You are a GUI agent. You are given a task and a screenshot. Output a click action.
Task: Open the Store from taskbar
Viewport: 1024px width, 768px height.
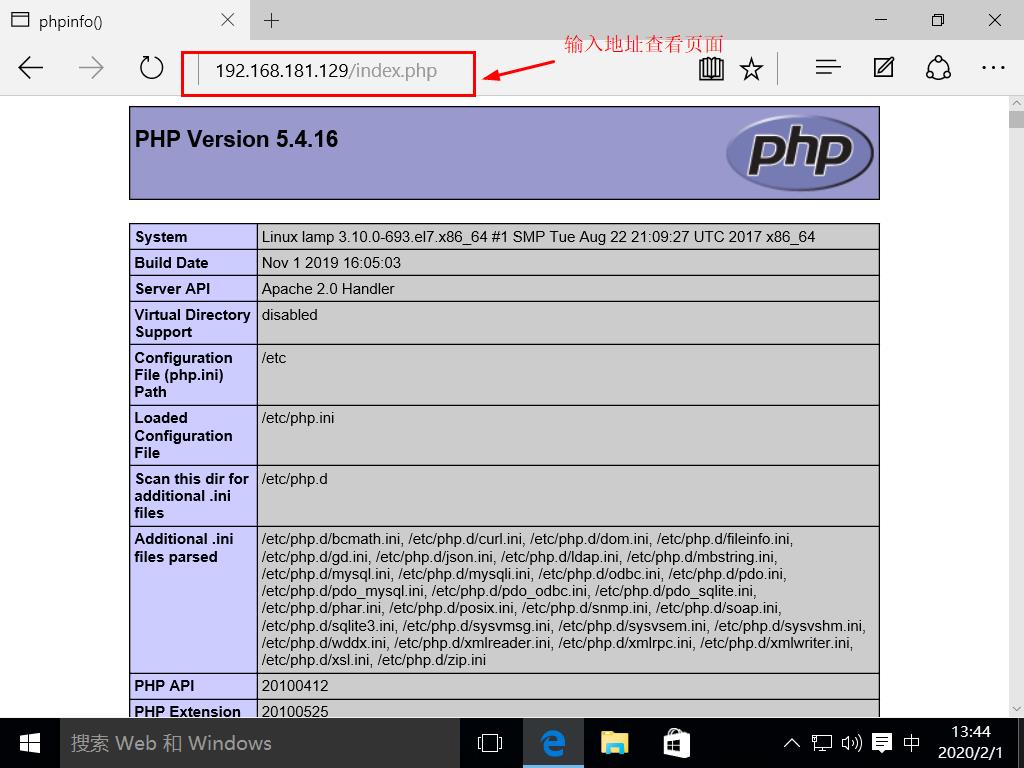pyautogui.click(x=676, y=743)
